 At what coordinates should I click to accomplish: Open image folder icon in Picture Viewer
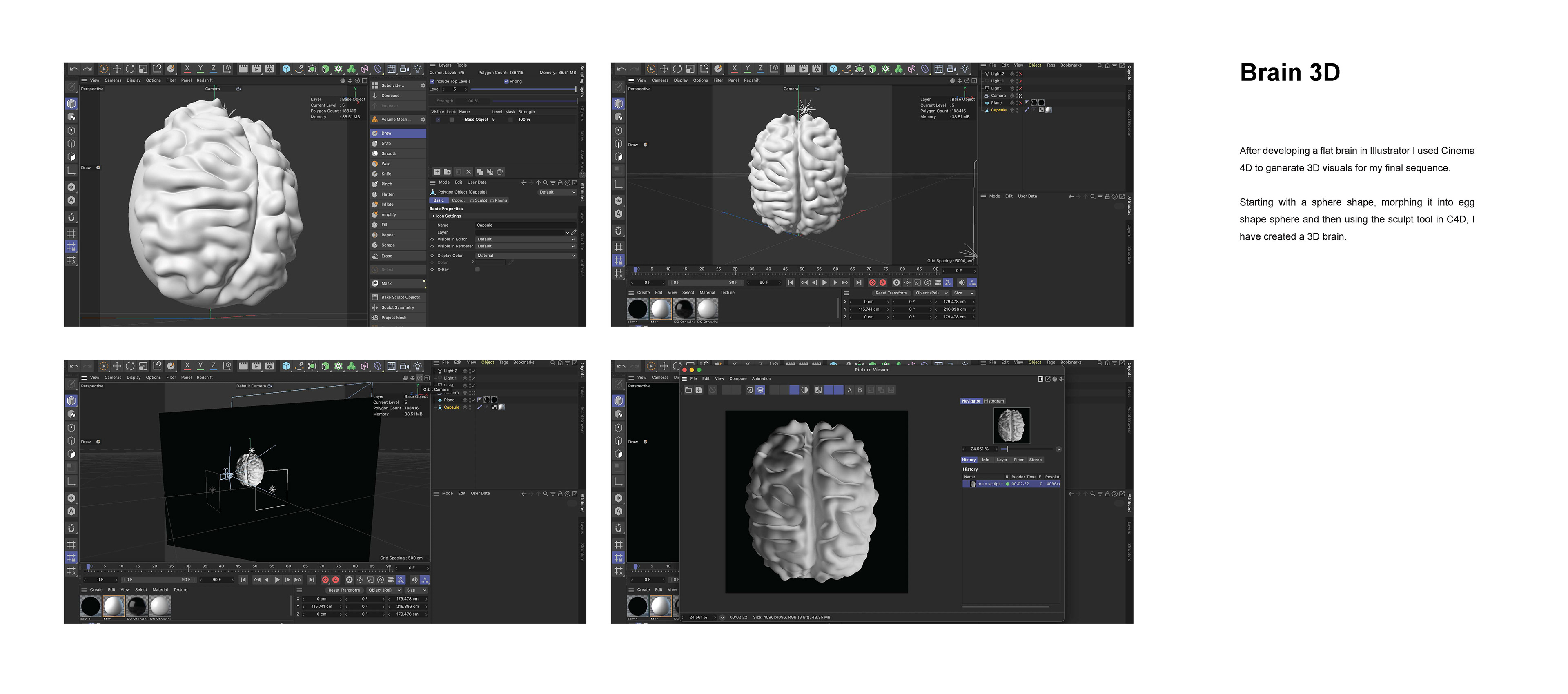[688, 390]
